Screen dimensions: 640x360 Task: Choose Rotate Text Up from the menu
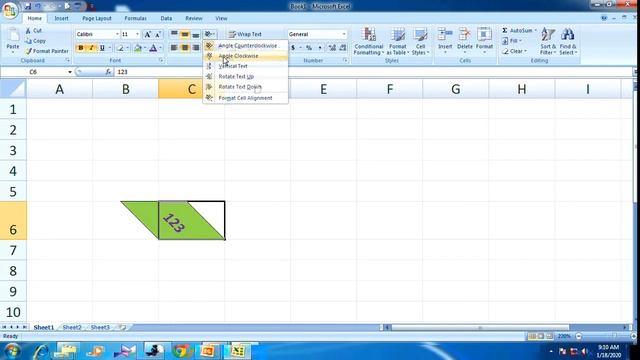[245, 76]
